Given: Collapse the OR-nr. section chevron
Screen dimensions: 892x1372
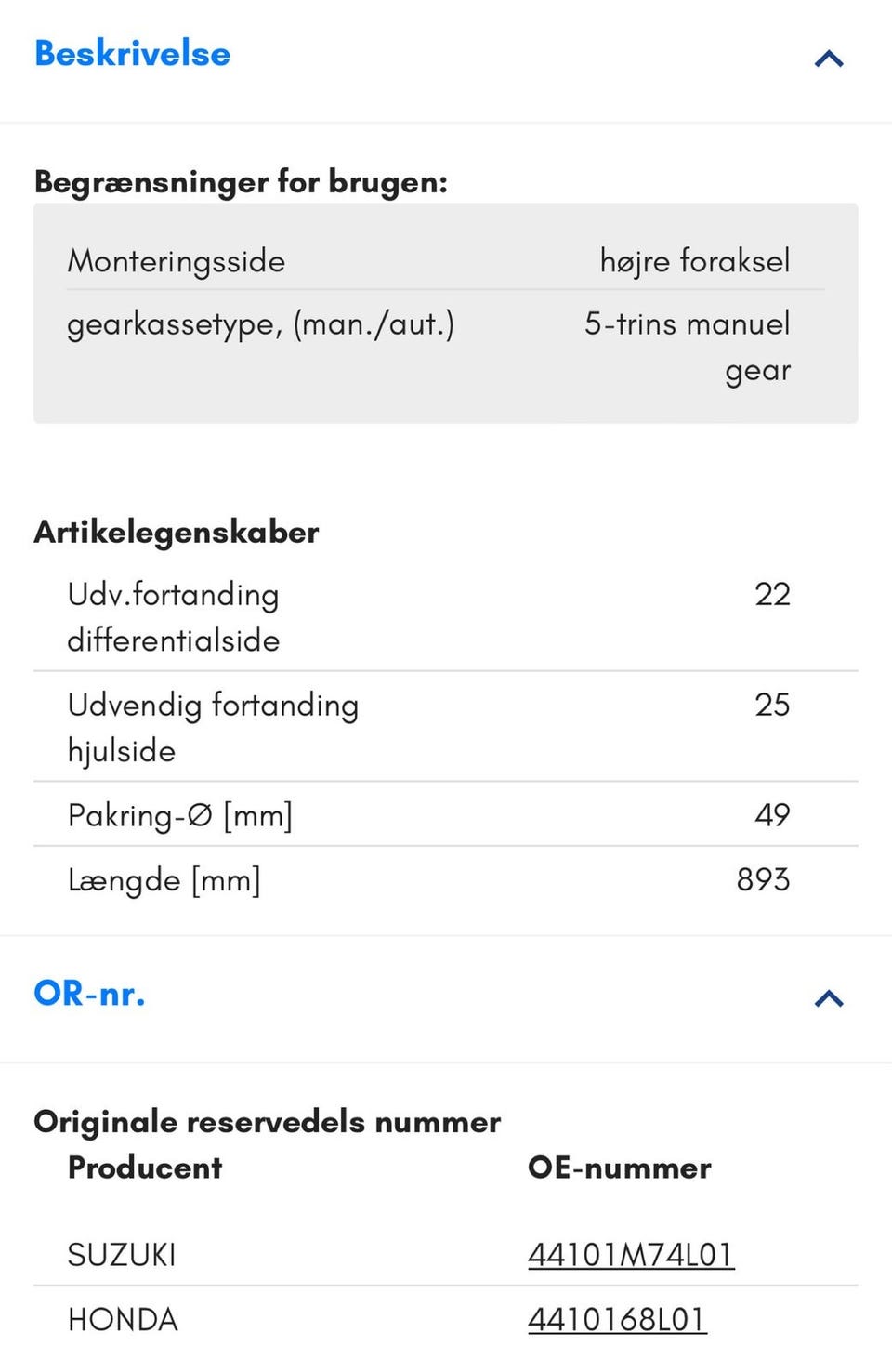Looking at the screenshot, I should pos(828,998).
